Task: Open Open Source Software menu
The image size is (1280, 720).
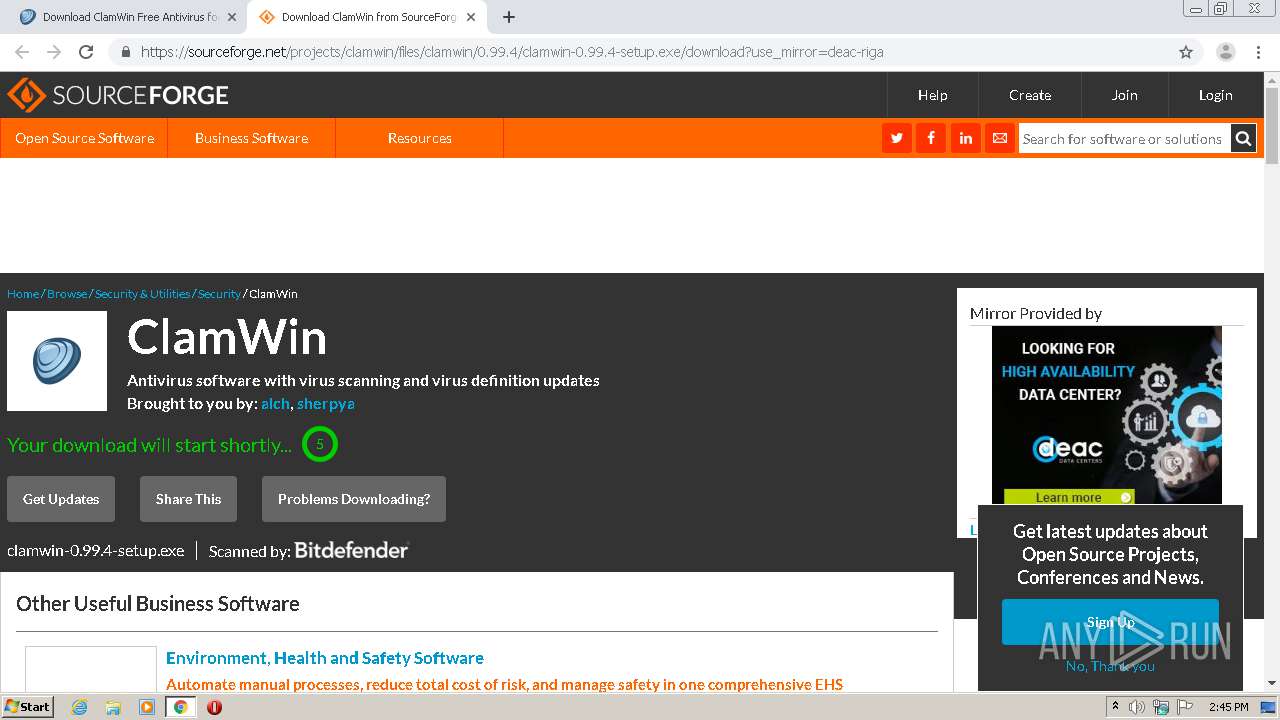Action: (x=84, y=138)
